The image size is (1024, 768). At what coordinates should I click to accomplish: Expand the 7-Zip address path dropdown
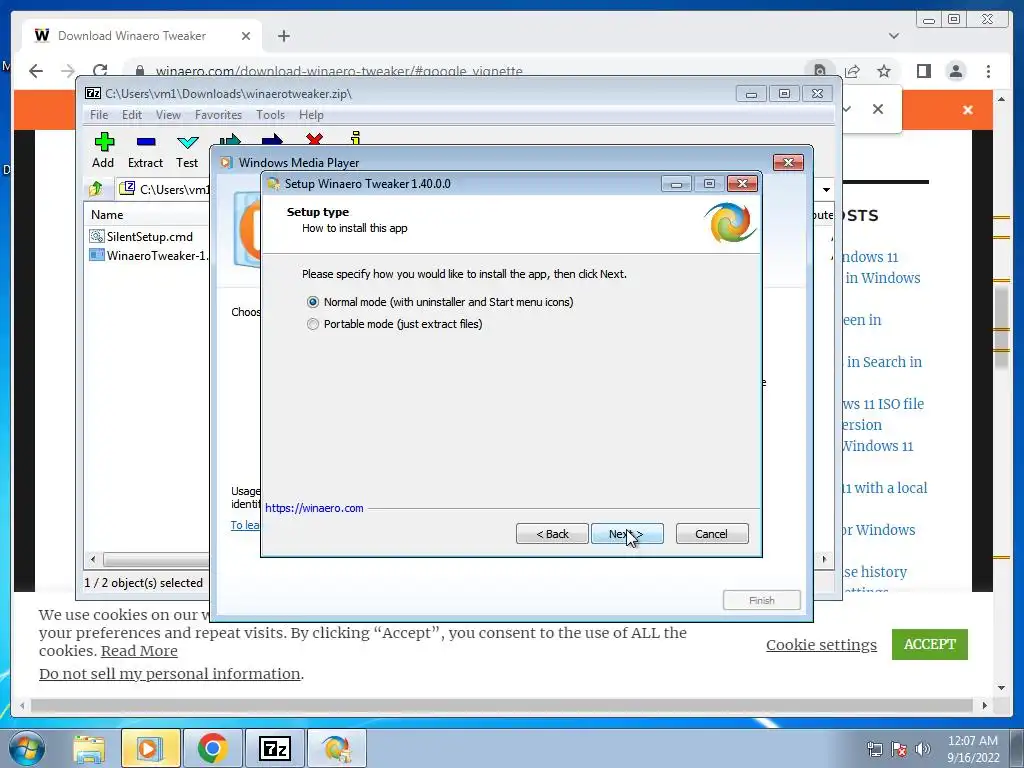click(x=826, y=189)
